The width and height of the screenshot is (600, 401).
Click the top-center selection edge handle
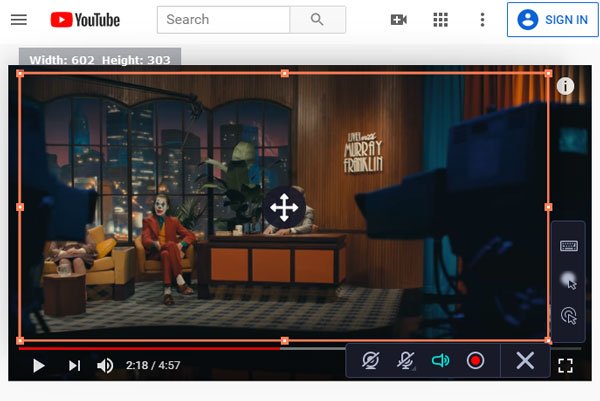[x=284, y=73]
